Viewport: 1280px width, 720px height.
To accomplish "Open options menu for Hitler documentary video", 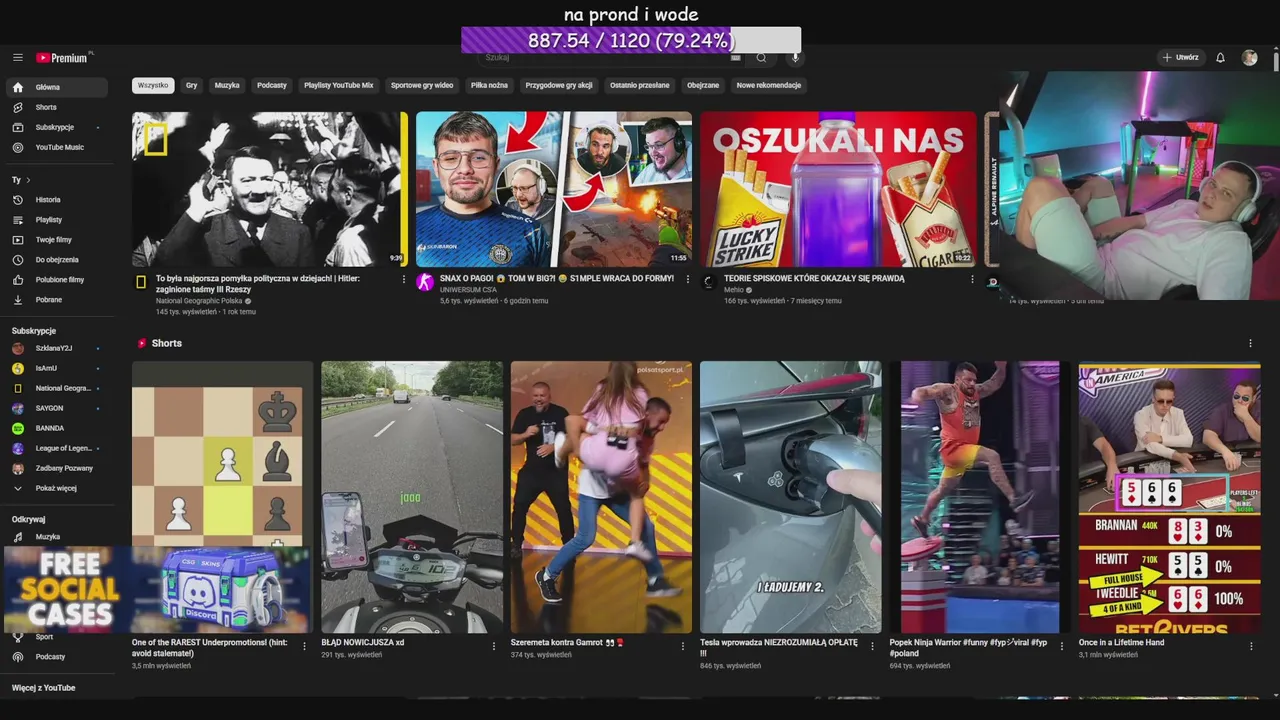I will tap(403, 279).
